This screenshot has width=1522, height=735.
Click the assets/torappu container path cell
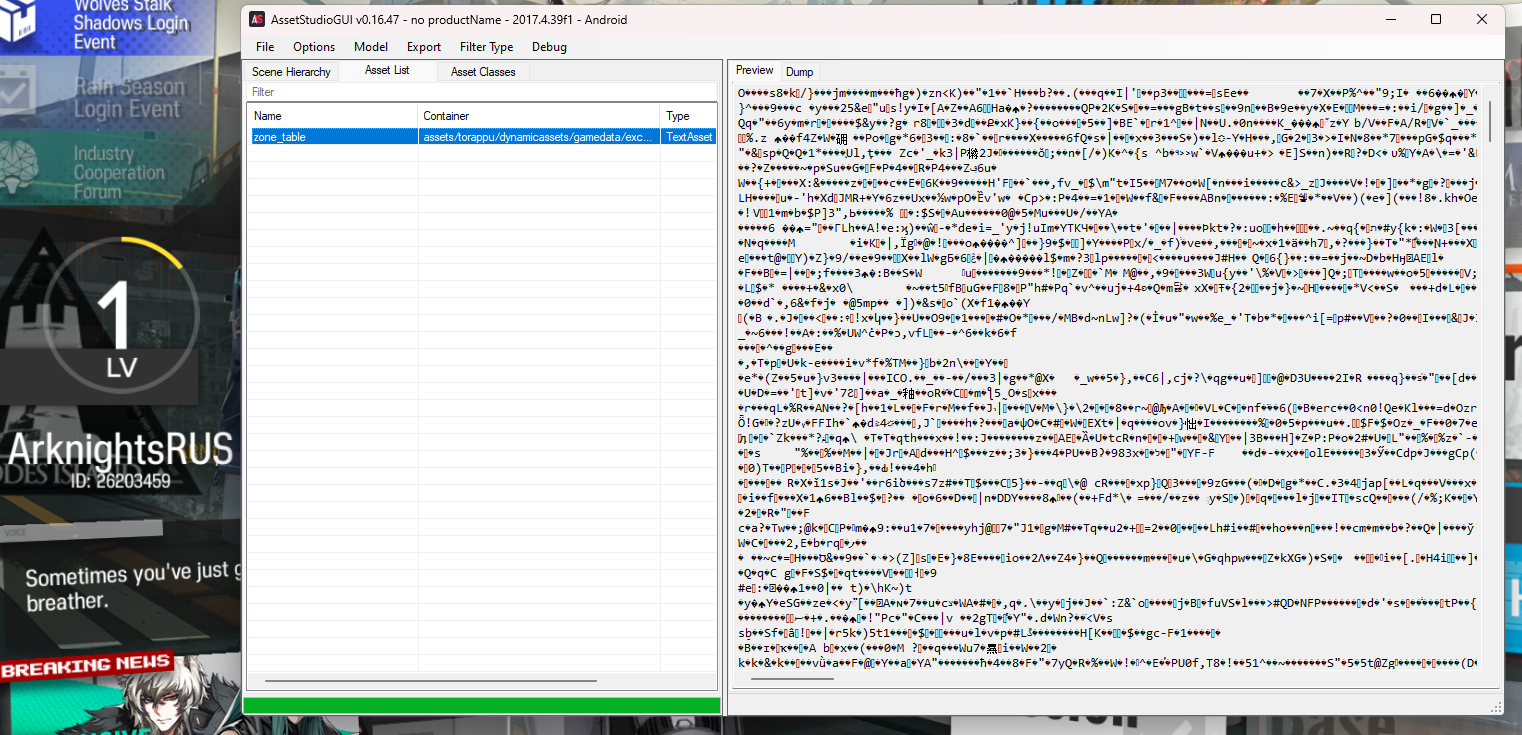pos(540,137)
